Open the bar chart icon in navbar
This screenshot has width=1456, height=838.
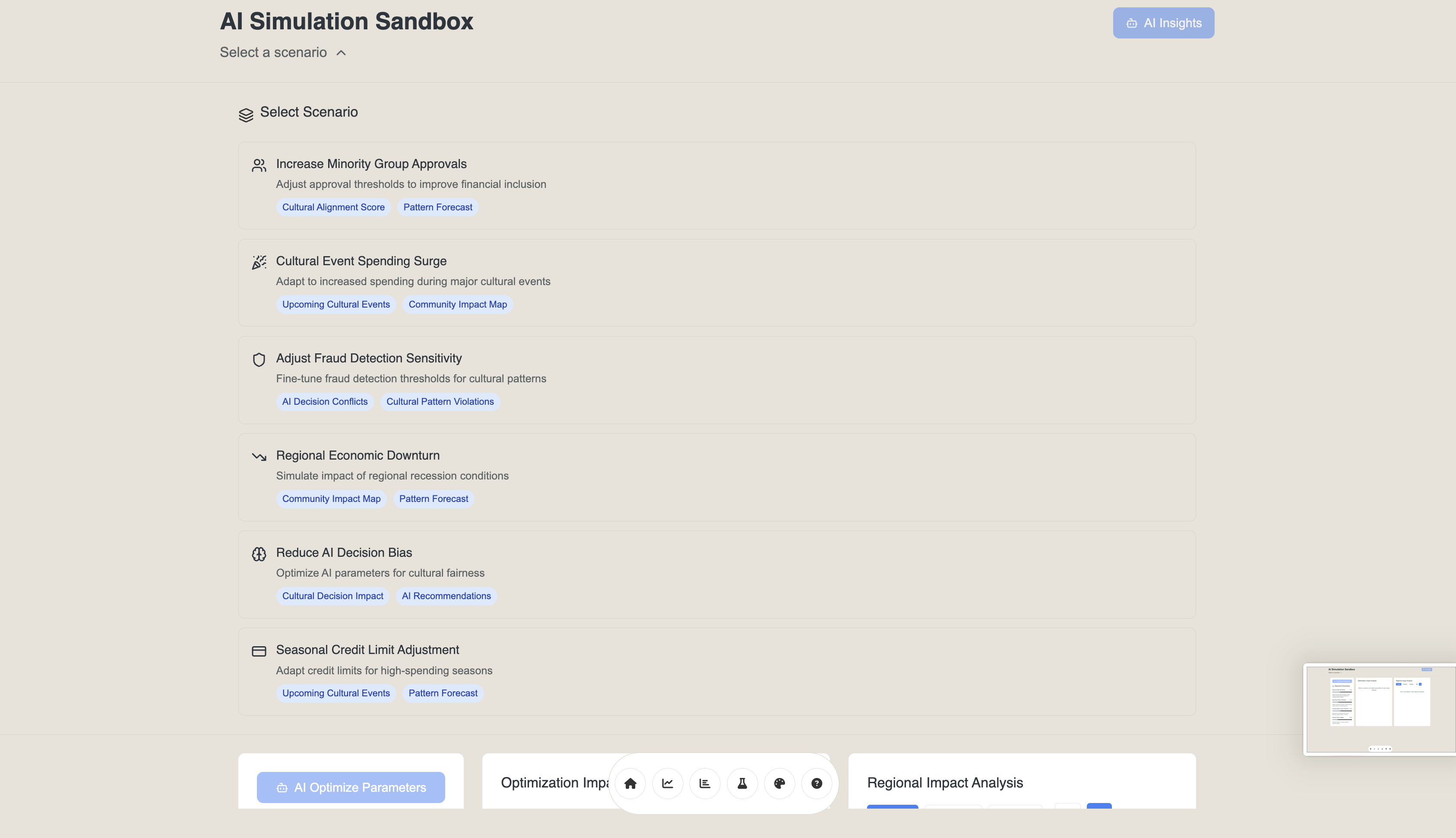click(x=705, y=783)
